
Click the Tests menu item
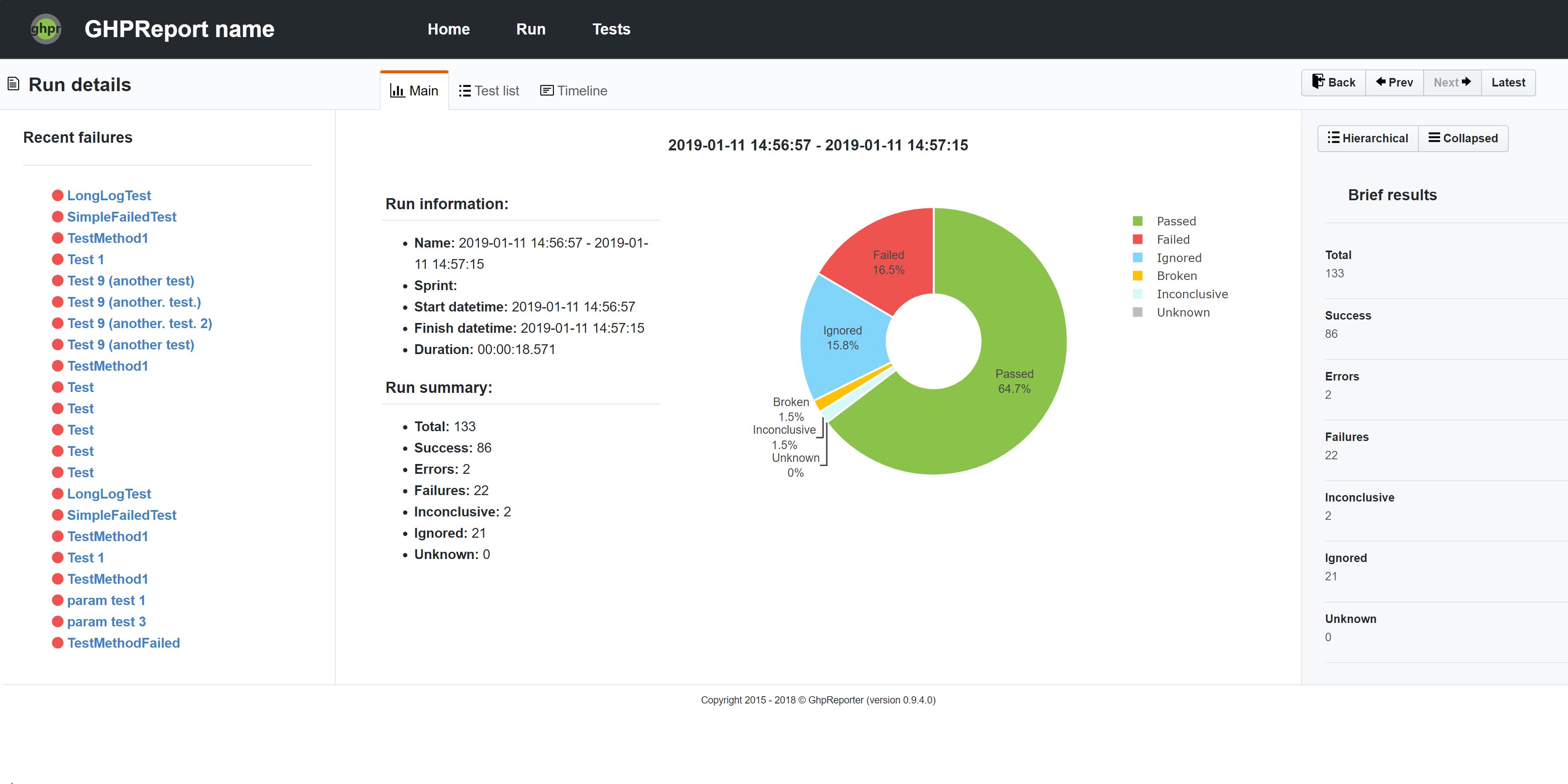tap(611, 29)
